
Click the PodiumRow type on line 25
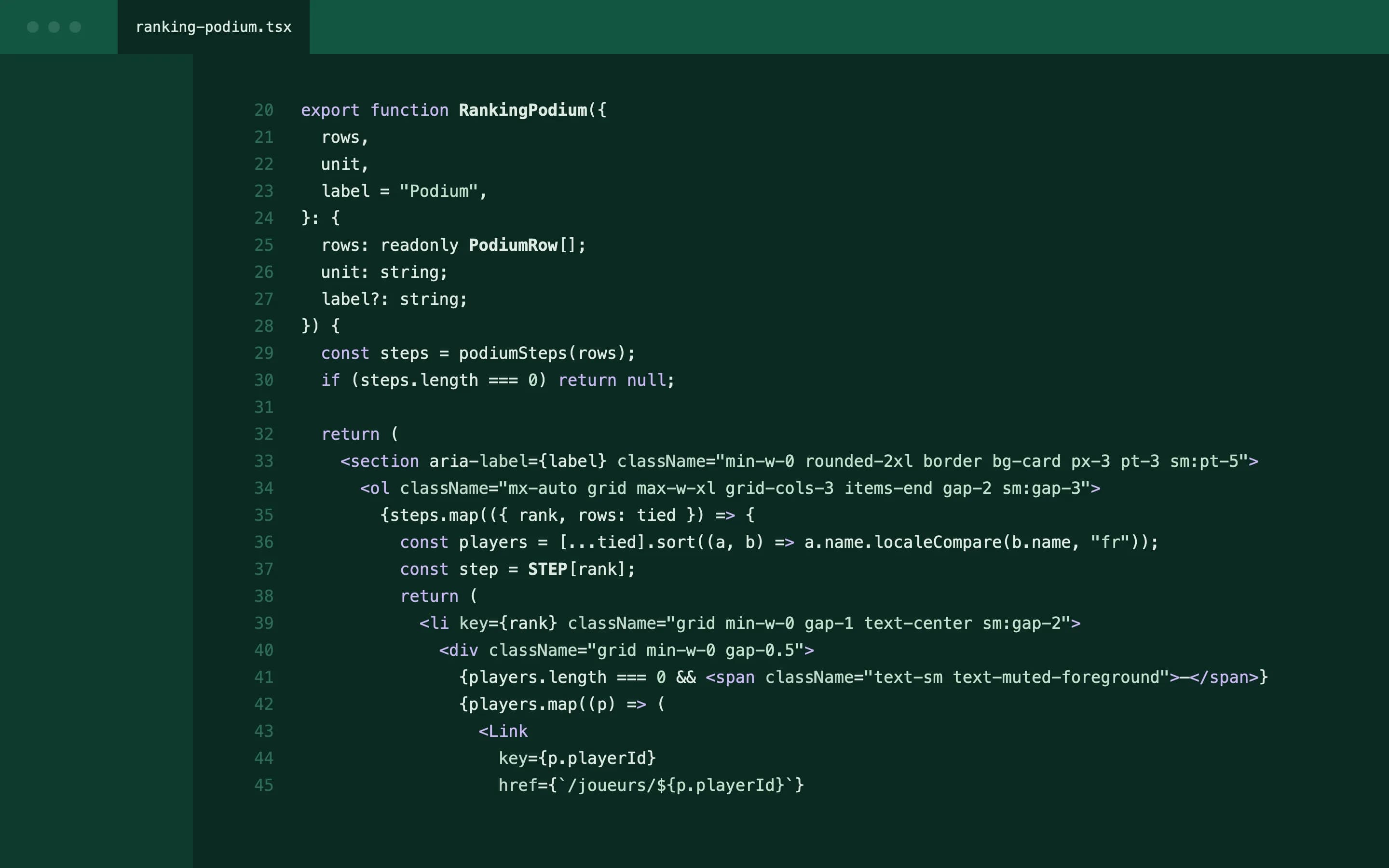(513, 245)
